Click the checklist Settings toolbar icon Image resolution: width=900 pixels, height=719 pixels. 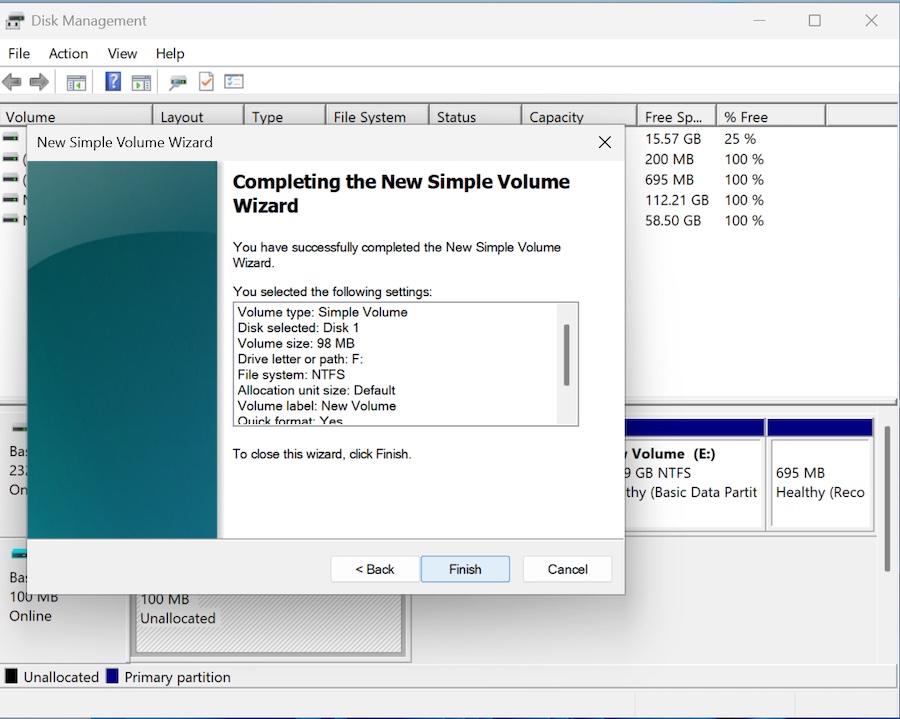click(x=234, y=82)
